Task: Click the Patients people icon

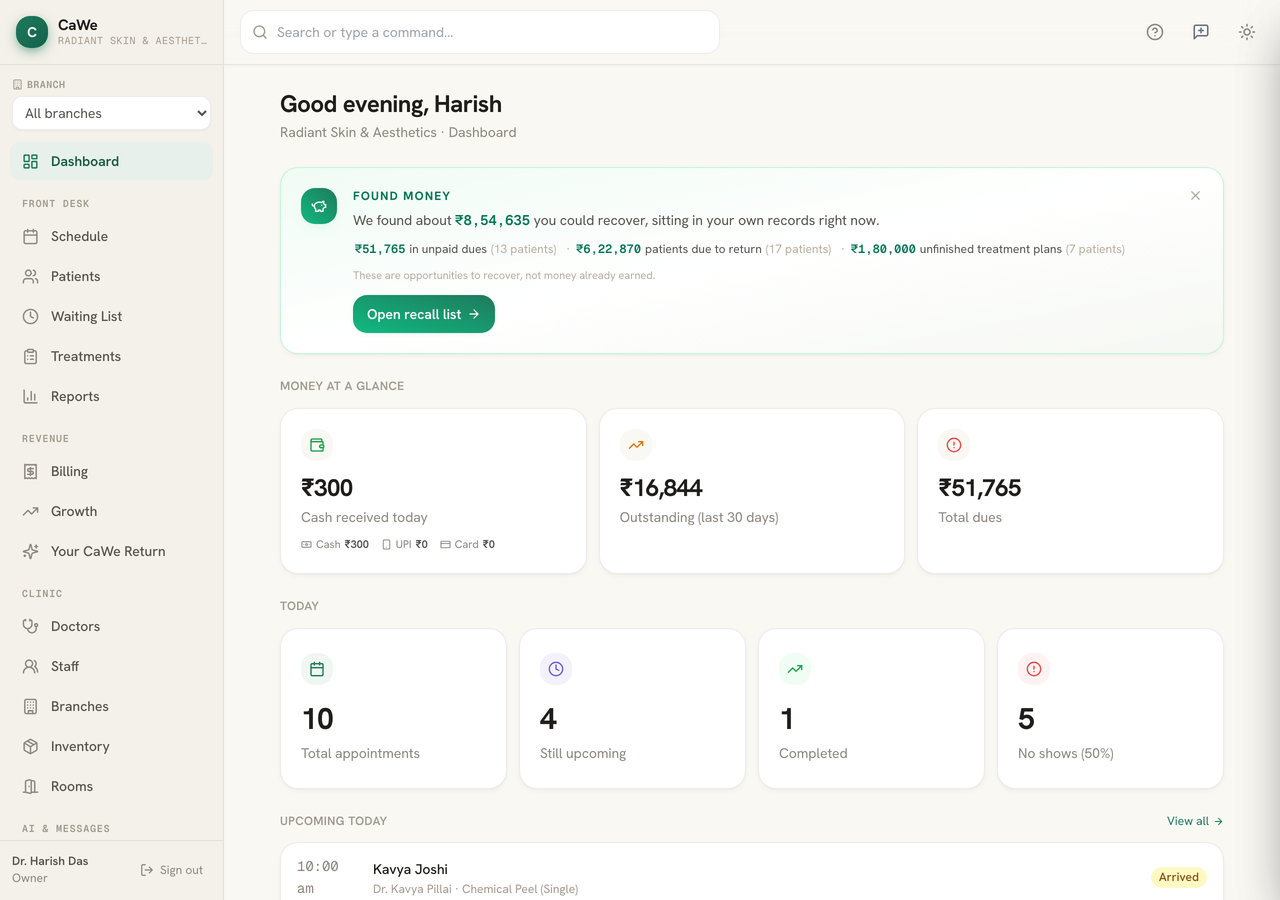Action: 31,276
